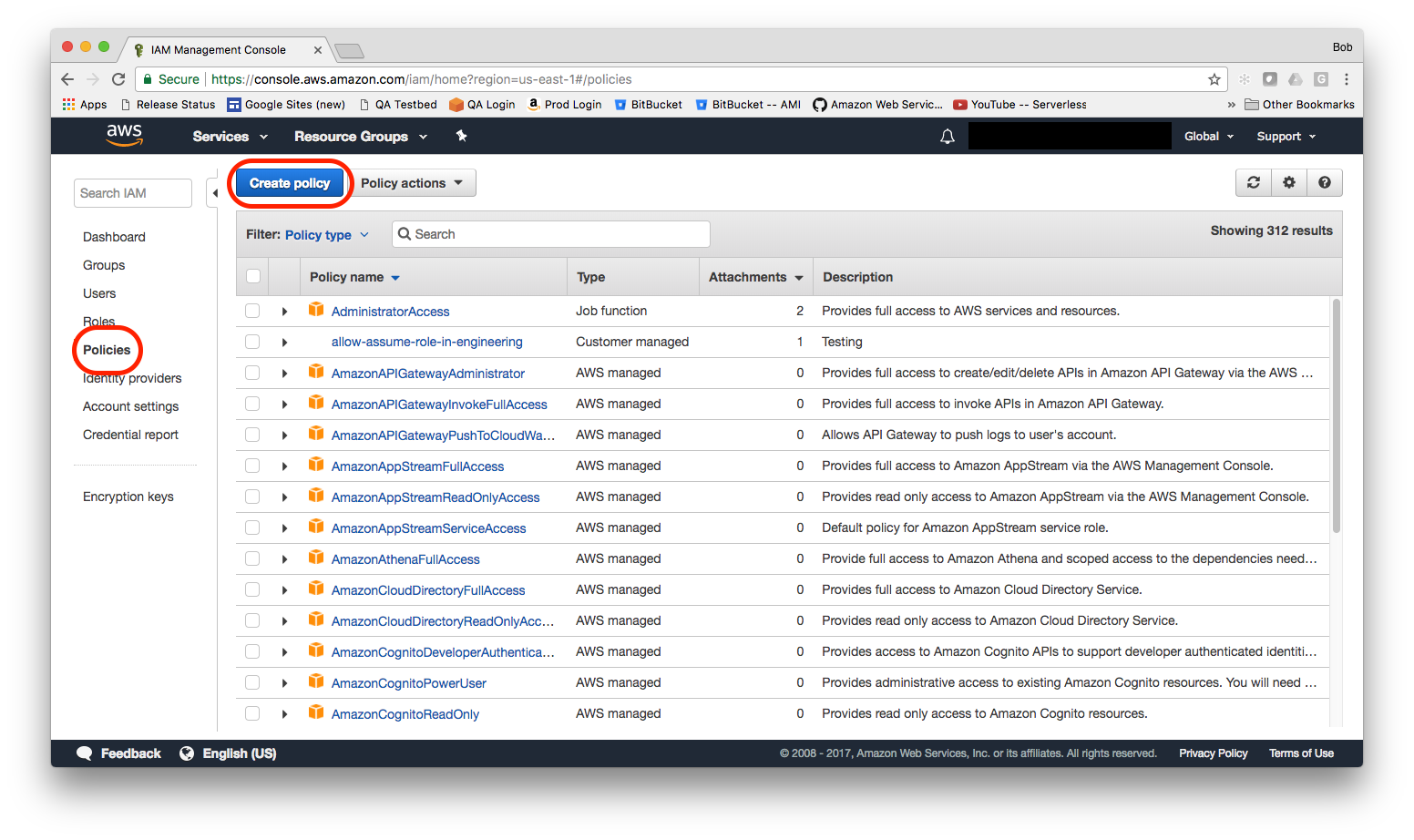Screen dimensions: 1414x840
Task: Open the Policy type filter dropdown
Action: pos(327,235)
